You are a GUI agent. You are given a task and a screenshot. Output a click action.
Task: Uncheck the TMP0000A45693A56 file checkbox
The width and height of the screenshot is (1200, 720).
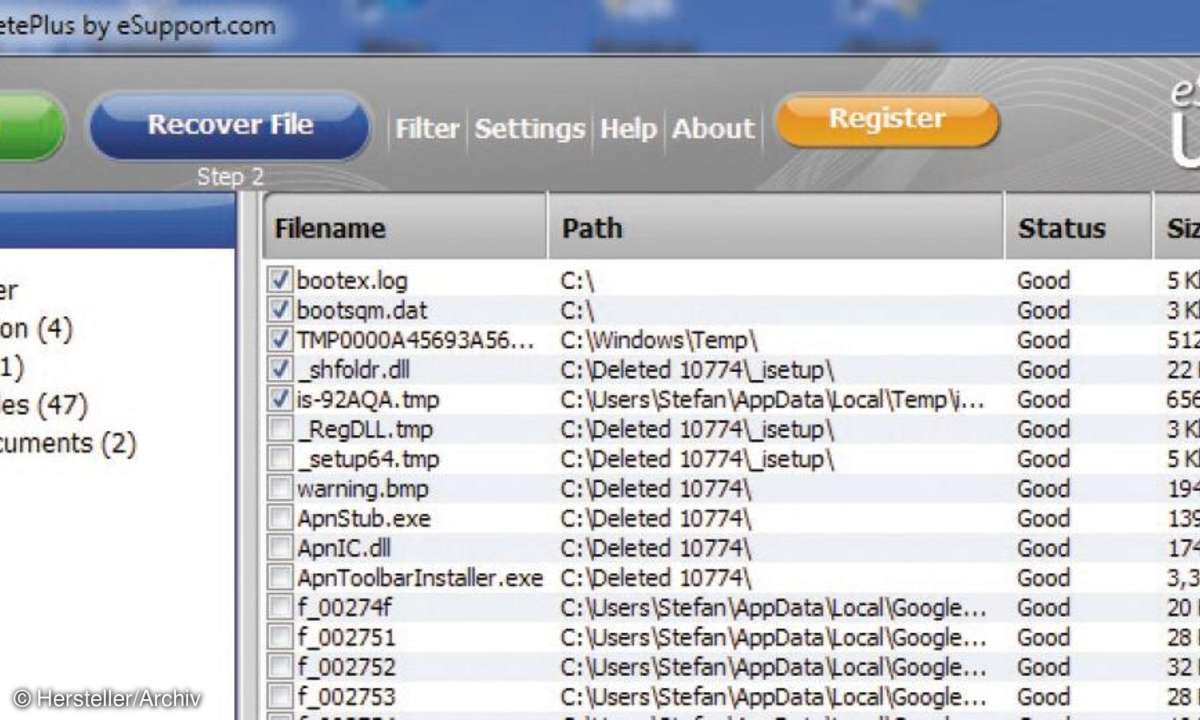tap(280, 340)
